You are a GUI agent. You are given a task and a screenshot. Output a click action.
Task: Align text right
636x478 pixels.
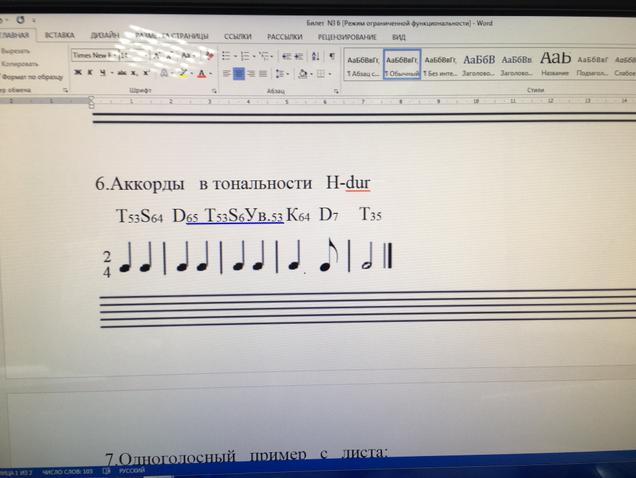point(251,74)
